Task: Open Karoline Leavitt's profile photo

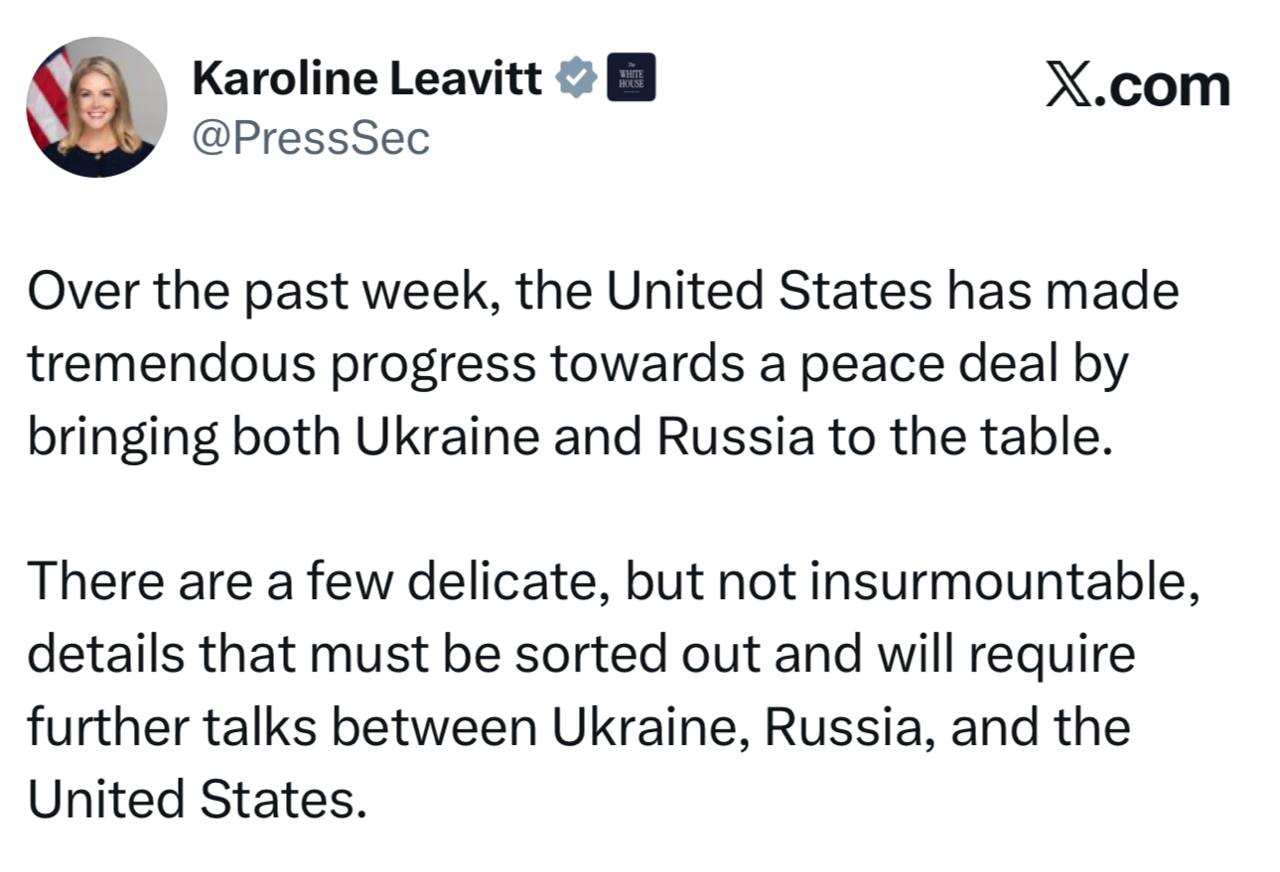Action: (x=97, y=107)
